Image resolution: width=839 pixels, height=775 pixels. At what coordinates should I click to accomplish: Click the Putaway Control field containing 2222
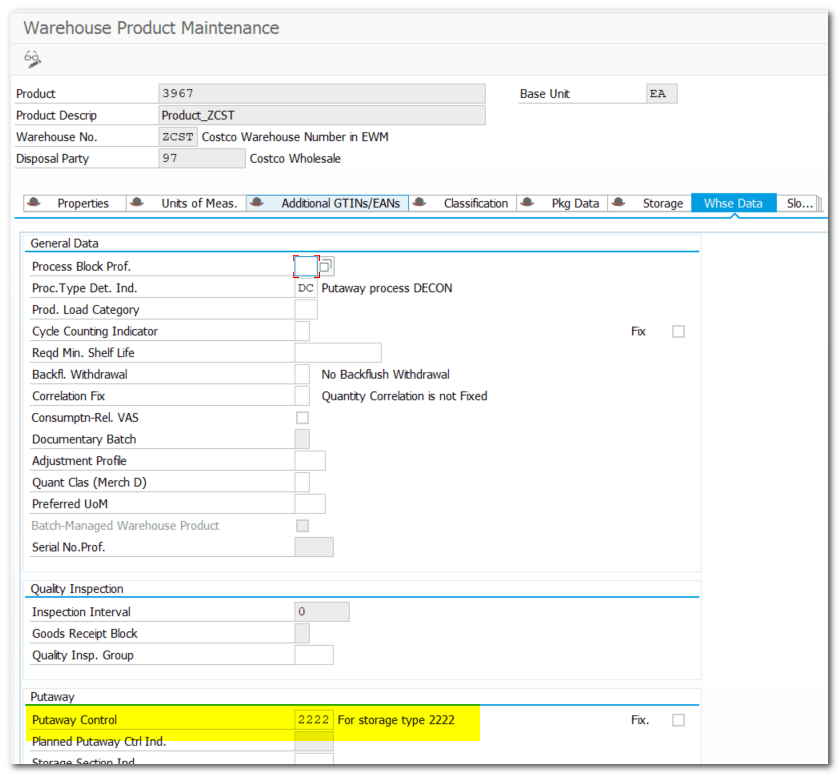click(314, 719)
